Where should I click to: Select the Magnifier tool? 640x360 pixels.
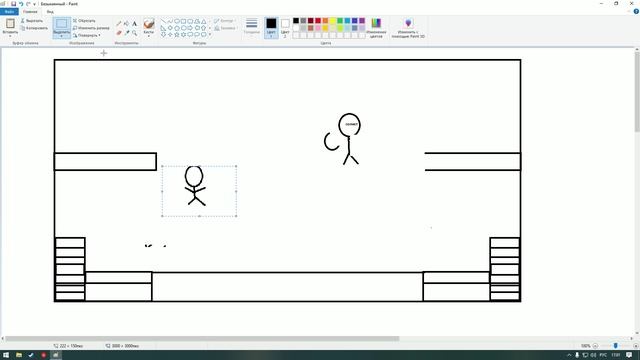pos(134,33)
